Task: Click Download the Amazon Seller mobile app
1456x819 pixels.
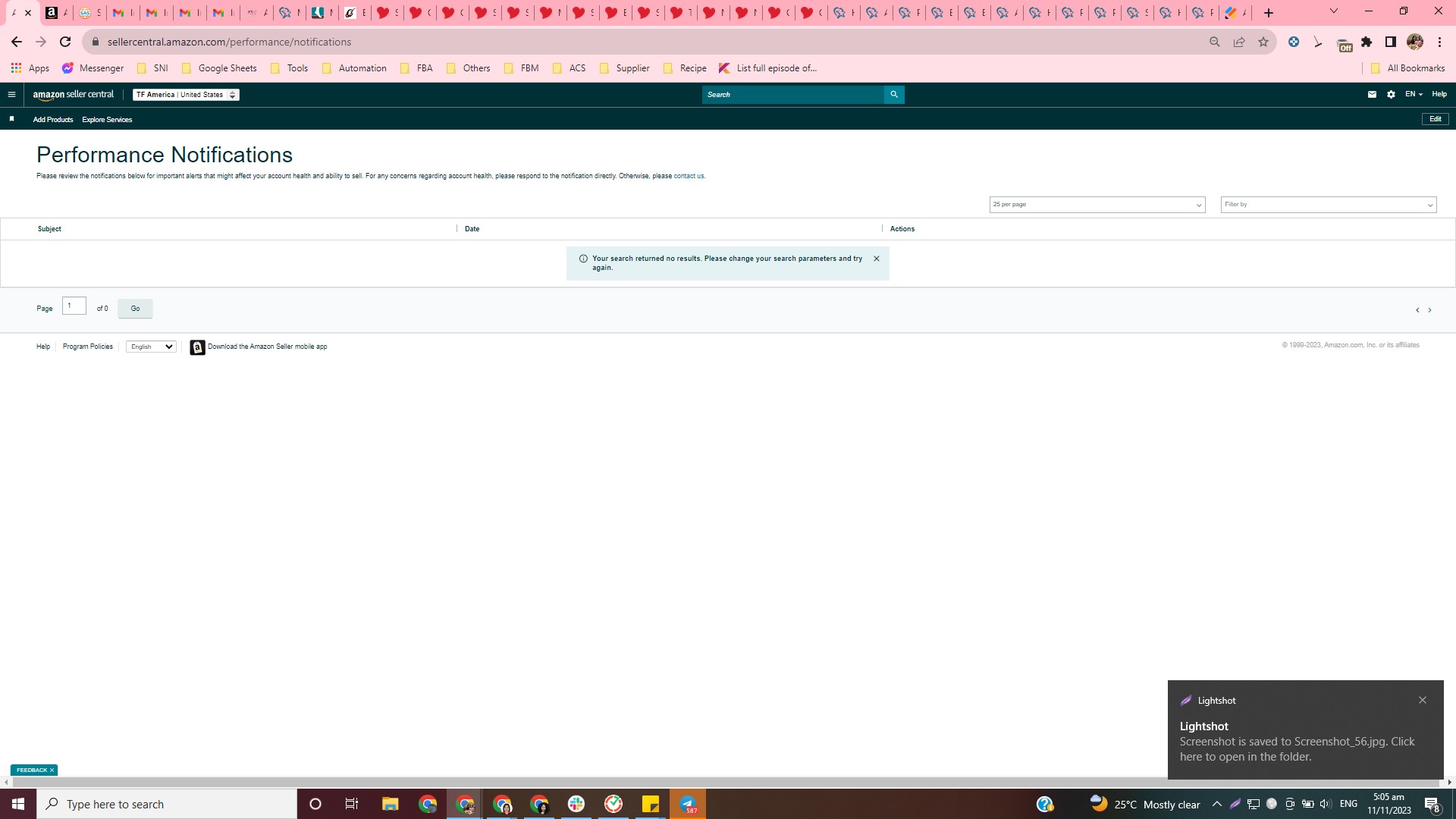Action: [268, 347]
